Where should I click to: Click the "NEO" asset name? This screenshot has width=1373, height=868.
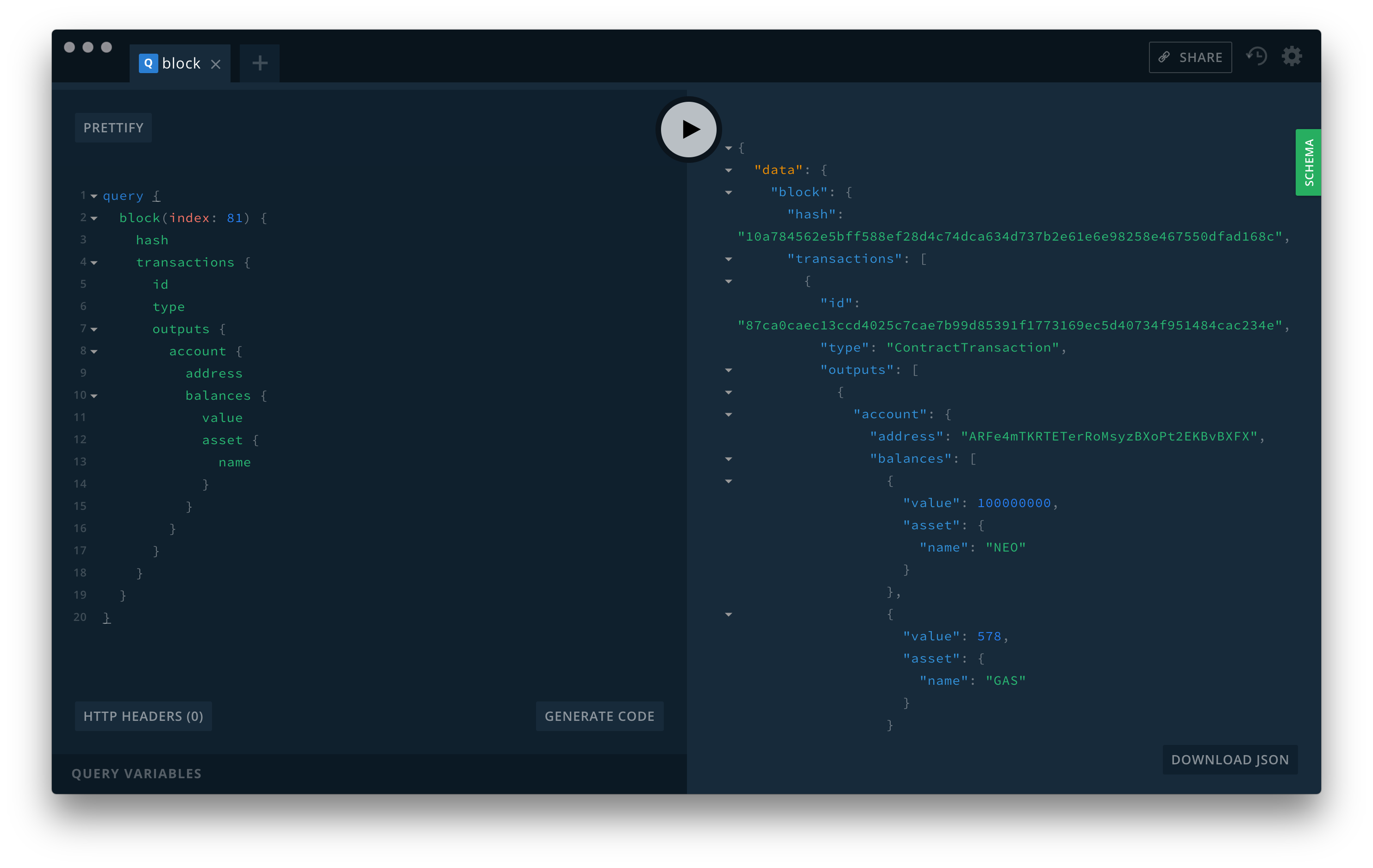click(x=1005, y=547)
